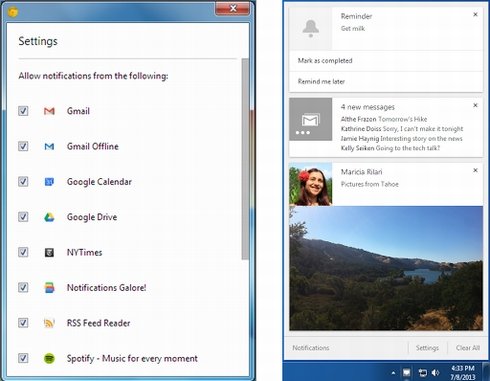Click the RSS Feed Reader orange icon

click(49, 323)
